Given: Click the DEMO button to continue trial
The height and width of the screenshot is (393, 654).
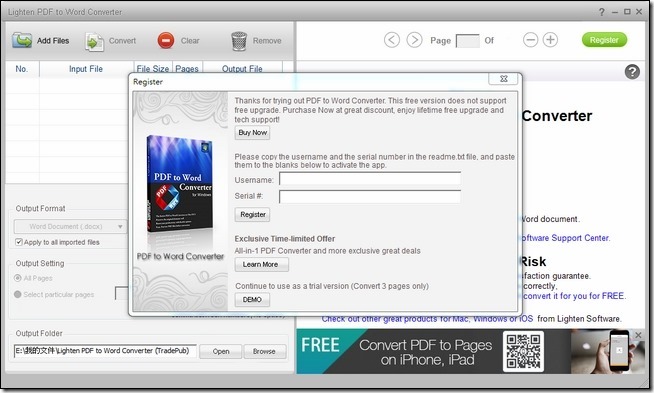Looking at the screenshot, I should pyautogui.click(x=252, y=300).
